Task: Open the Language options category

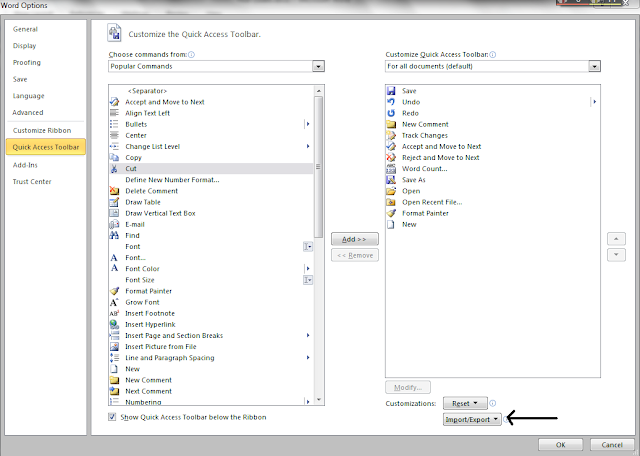Action: (x=29, y=96)
